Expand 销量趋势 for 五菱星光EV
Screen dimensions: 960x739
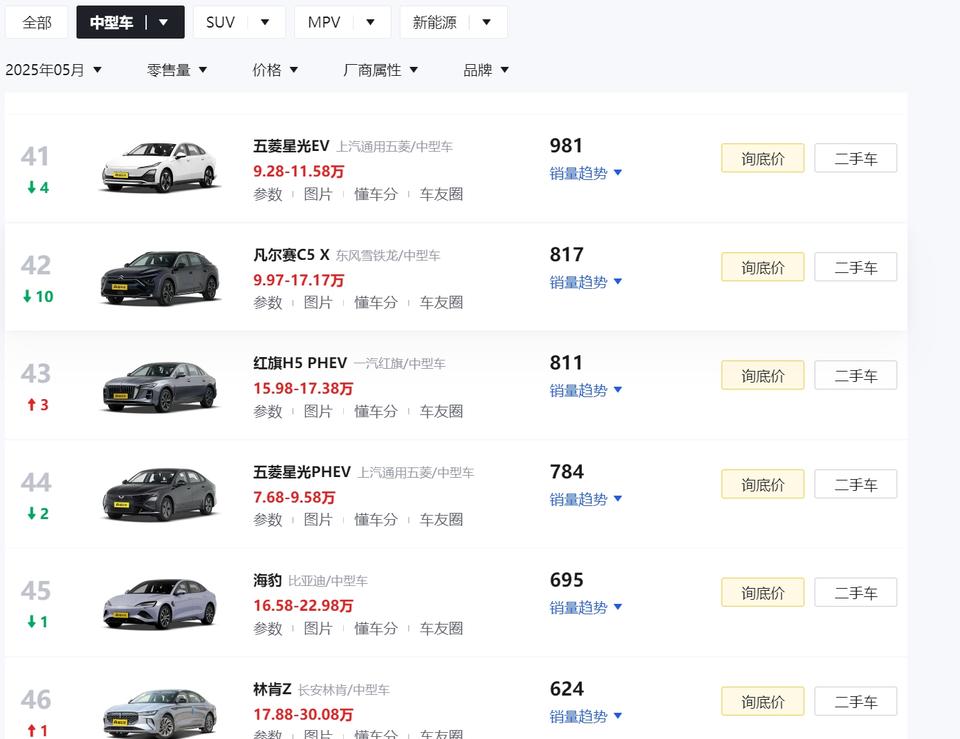point(585,173)
